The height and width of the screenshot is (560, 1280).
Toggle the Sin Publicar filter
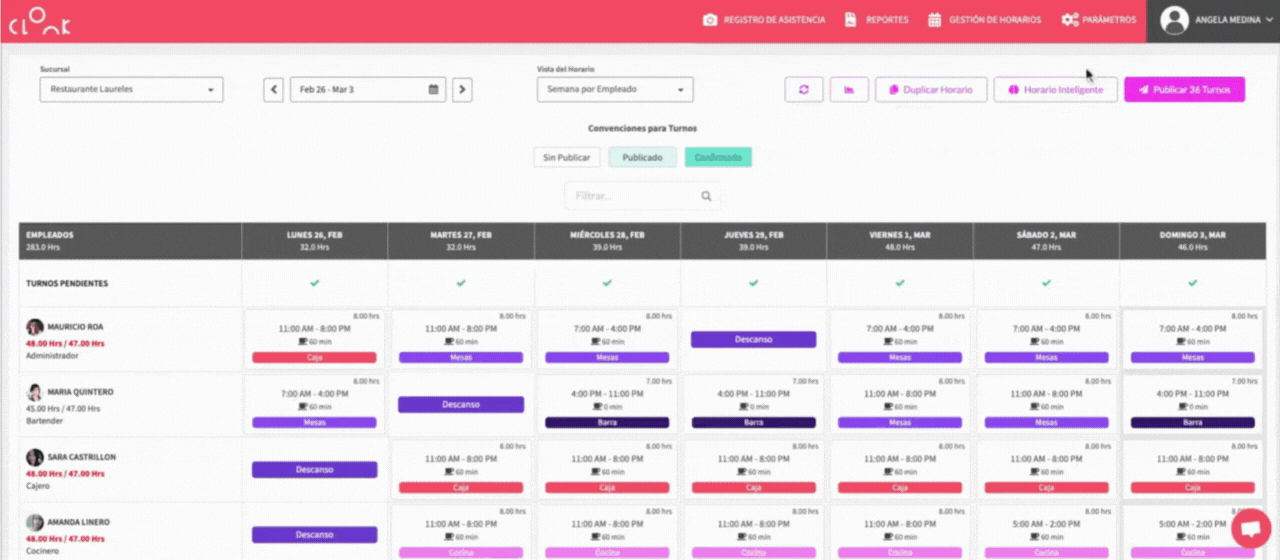(567, 158)
